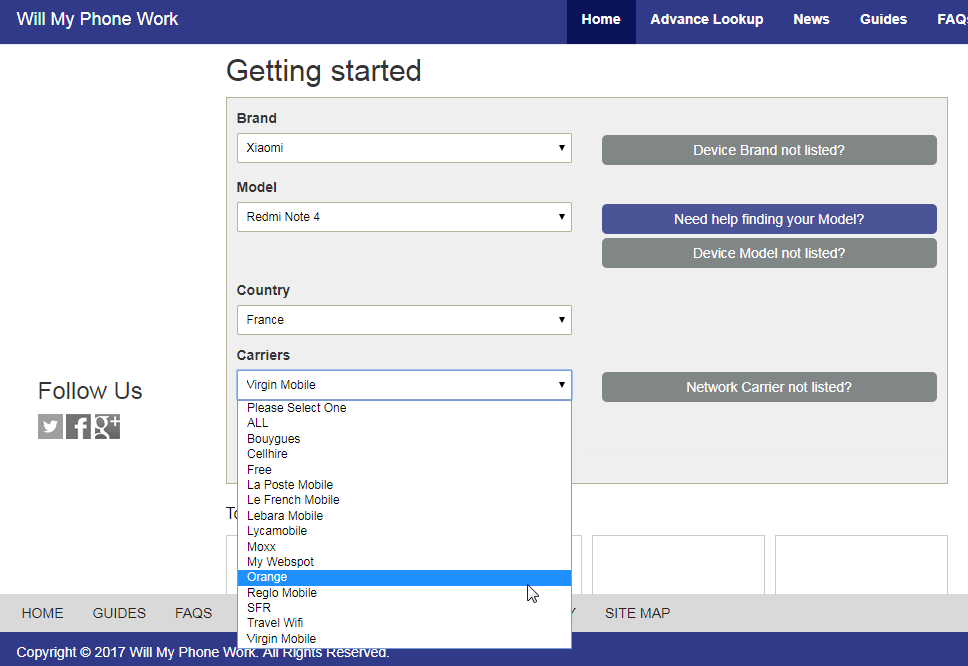Open Guides in the top navigation
The width and height of the screenshot is (968, 666).
tap(883, 20)
